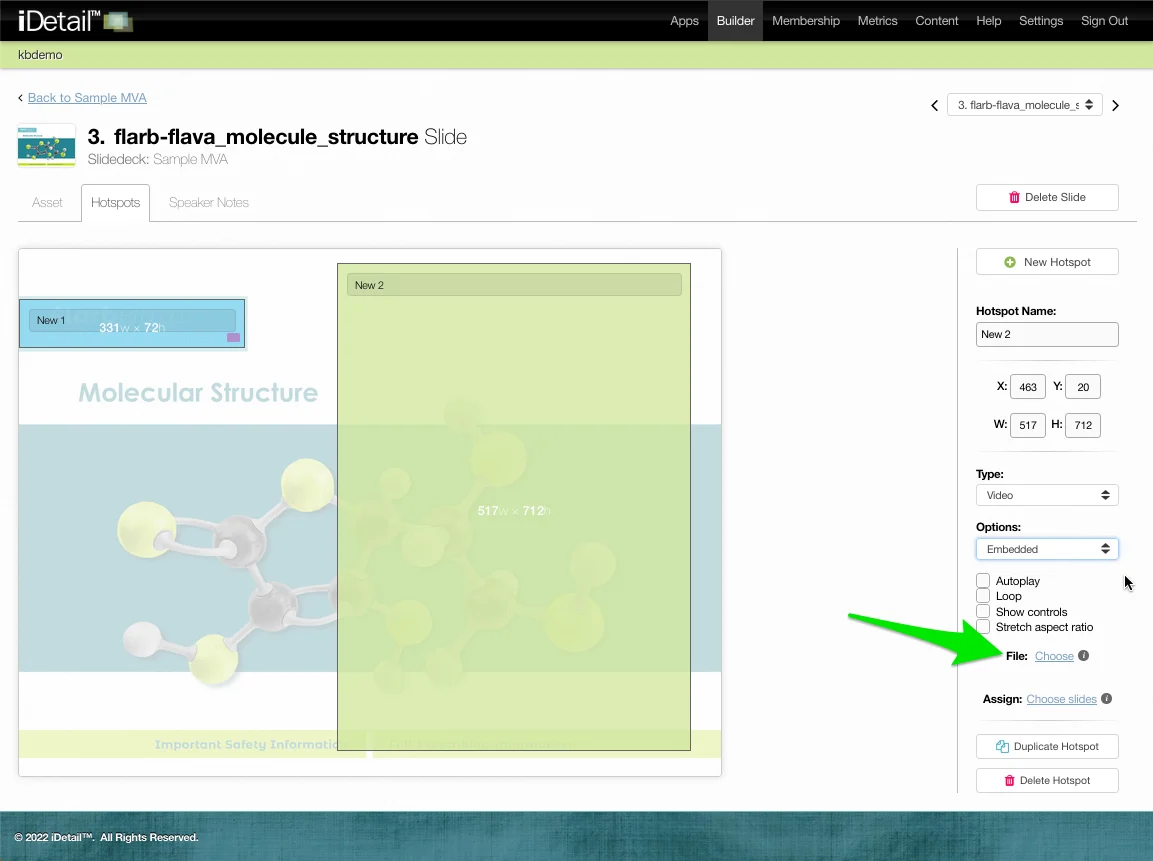Click Back to Sample MVA link
The image size is (1153, 861).
[87, 98]
